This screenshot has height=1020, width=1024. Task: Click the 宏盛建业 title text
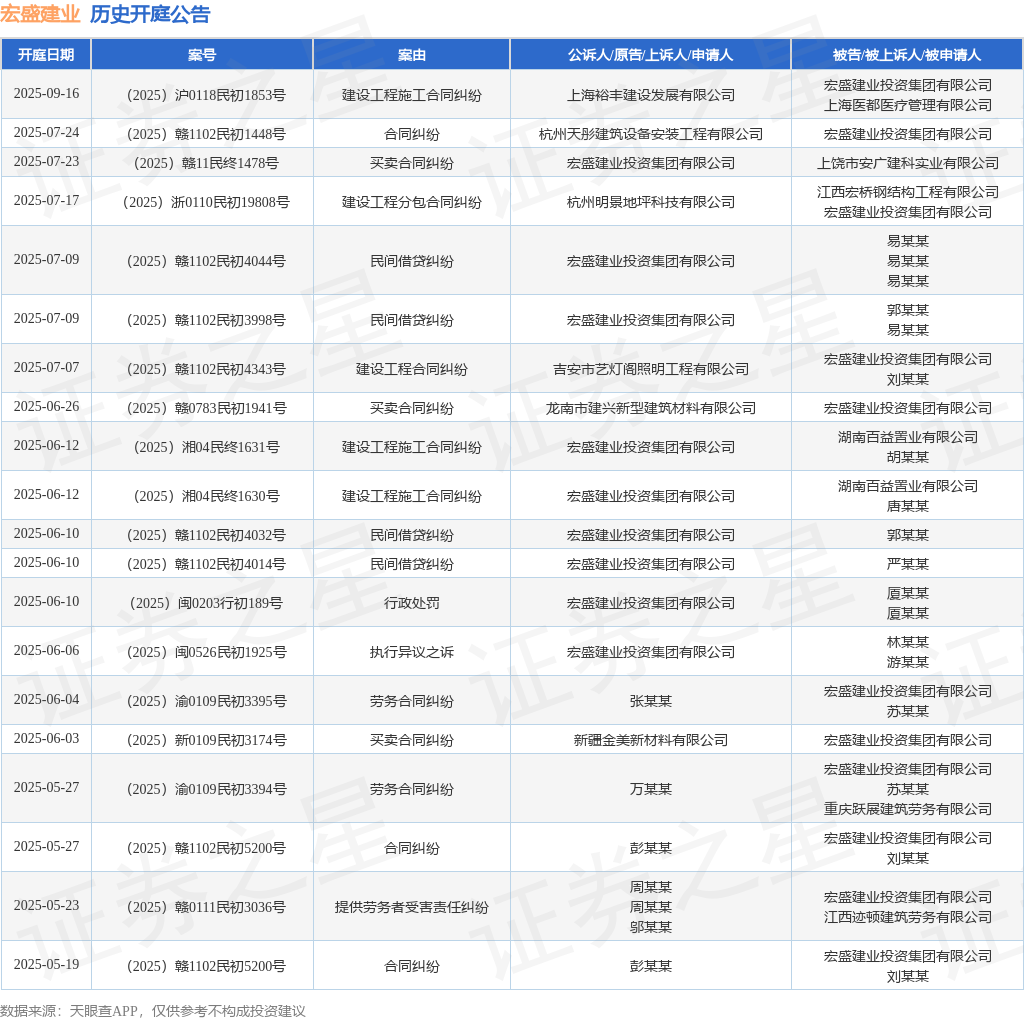tap(40, 14)
